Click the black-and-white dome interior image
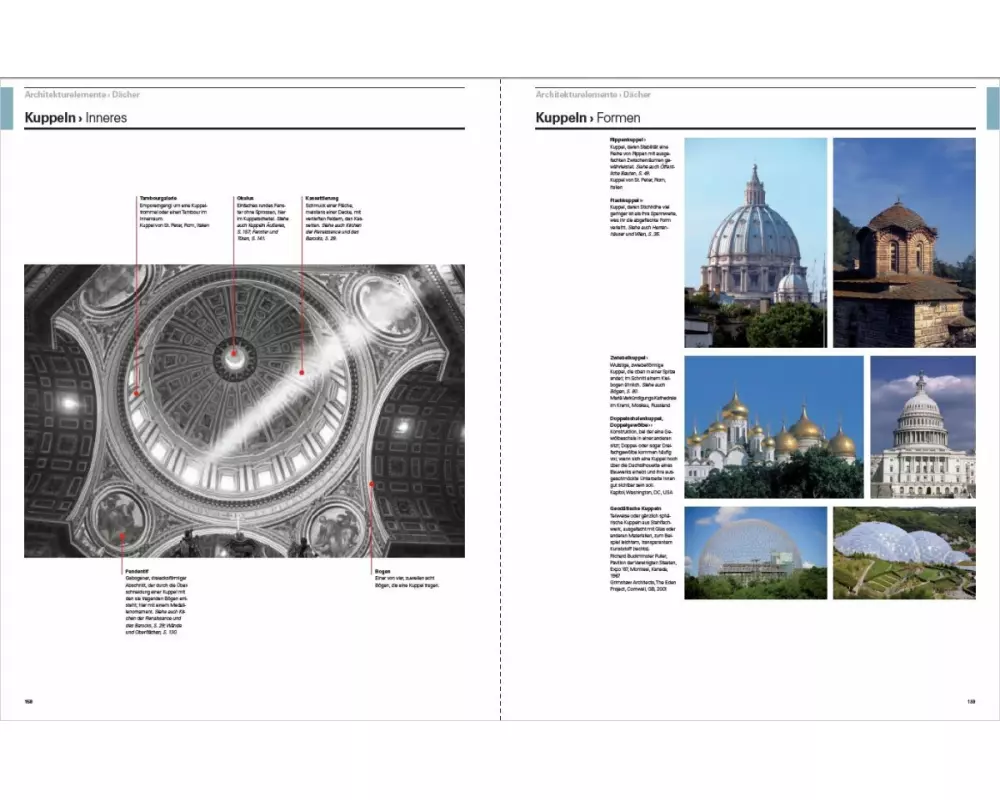The height and width of the screenshot is (800, 1000). [244, 410]
